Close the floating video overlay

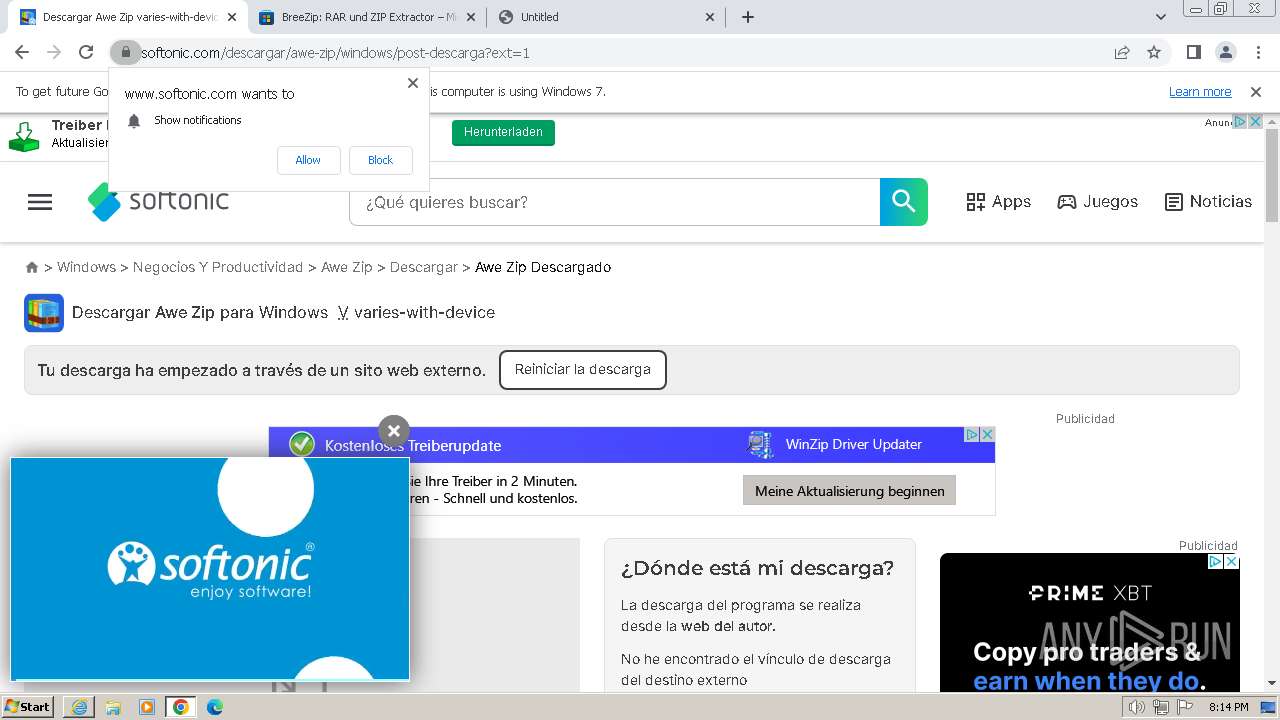(394, 431)
